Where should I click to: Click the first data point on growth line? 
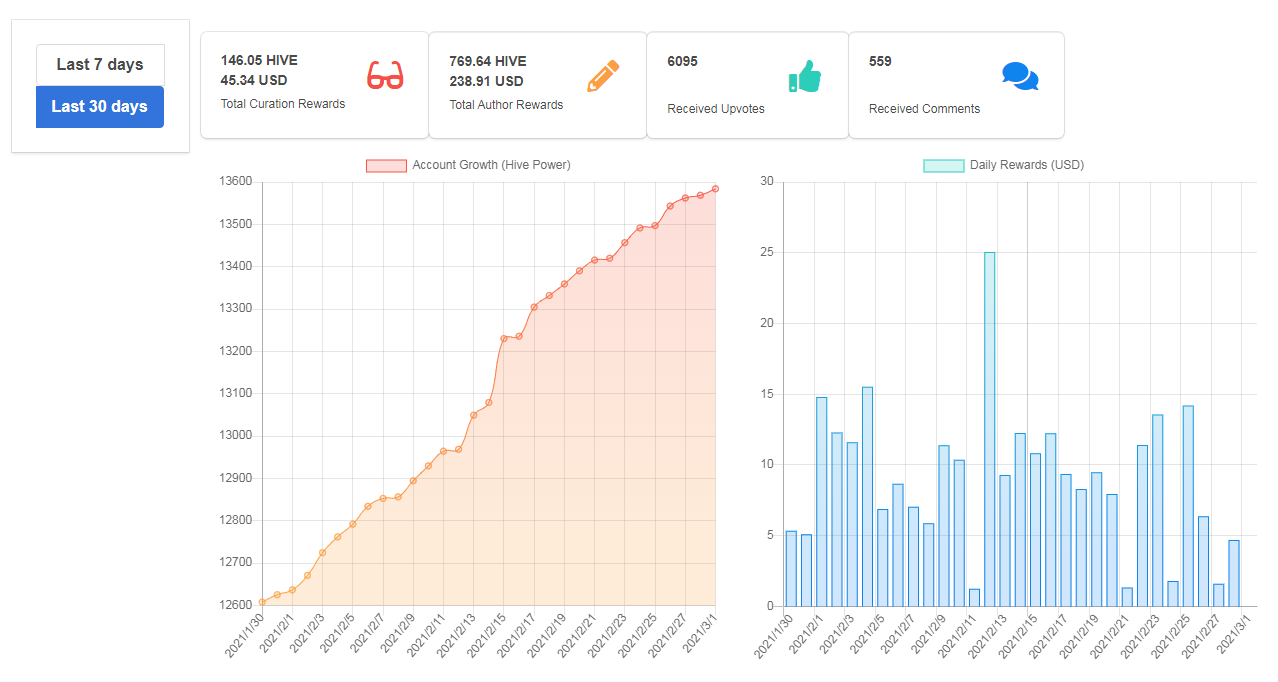point(262,602)
